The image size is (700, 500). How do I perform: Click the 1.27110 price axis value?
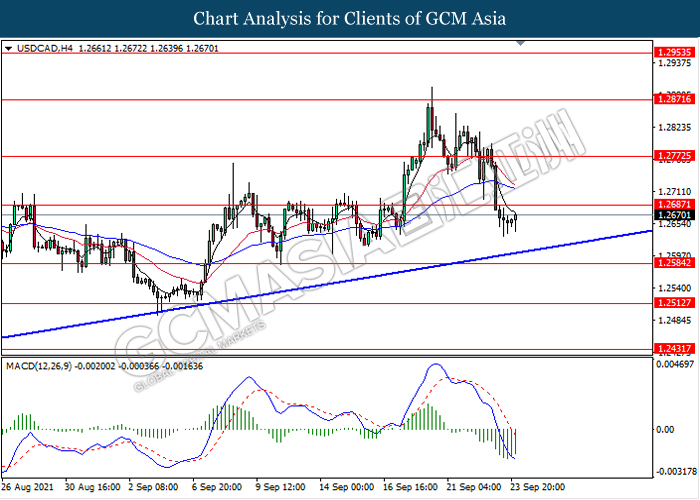coord(675,192)
